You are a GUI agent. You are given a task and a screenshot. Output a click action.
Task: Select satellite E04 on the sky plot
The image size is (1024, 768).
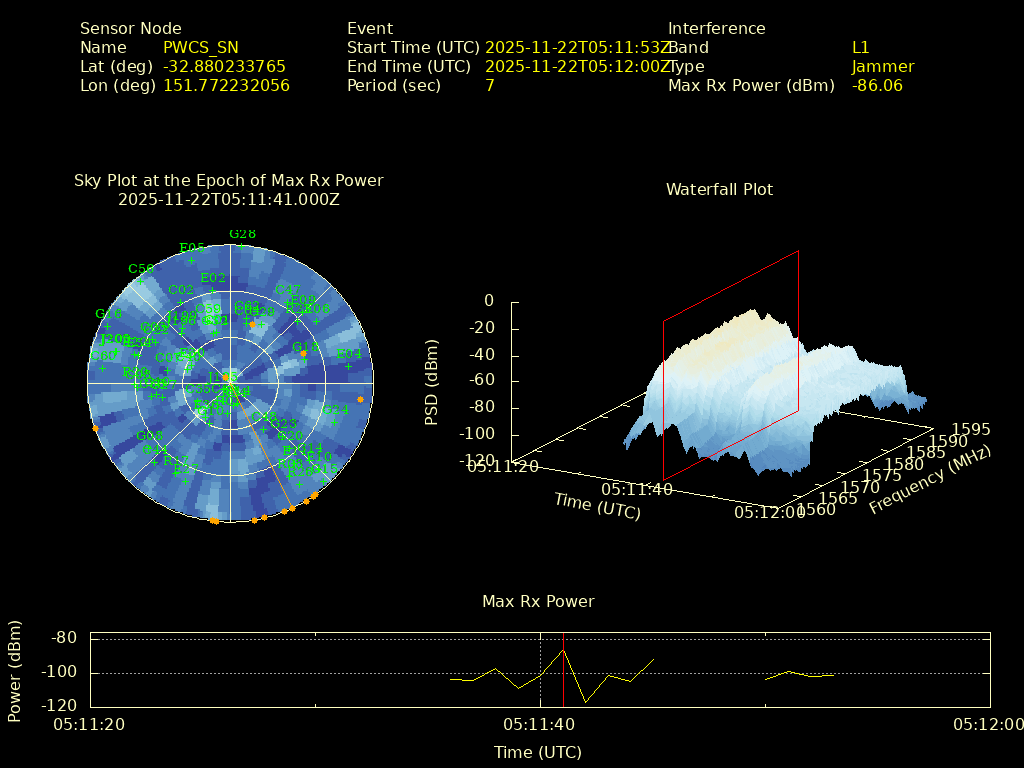click(x=348, y=366)
